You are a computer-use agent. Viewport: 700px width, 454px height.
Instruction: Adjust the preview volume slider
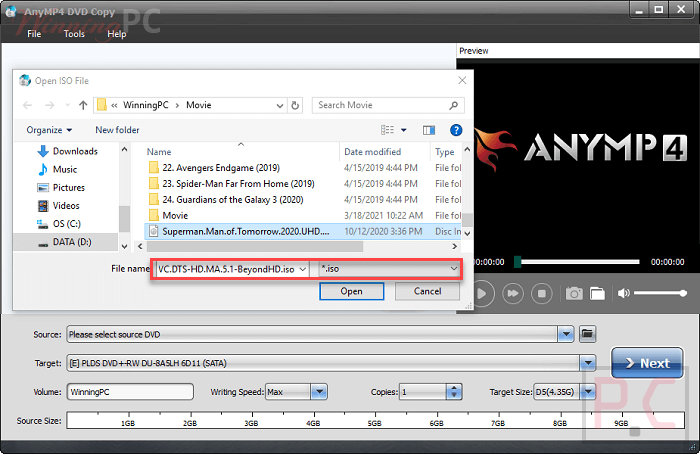click(x=660, y=293)
